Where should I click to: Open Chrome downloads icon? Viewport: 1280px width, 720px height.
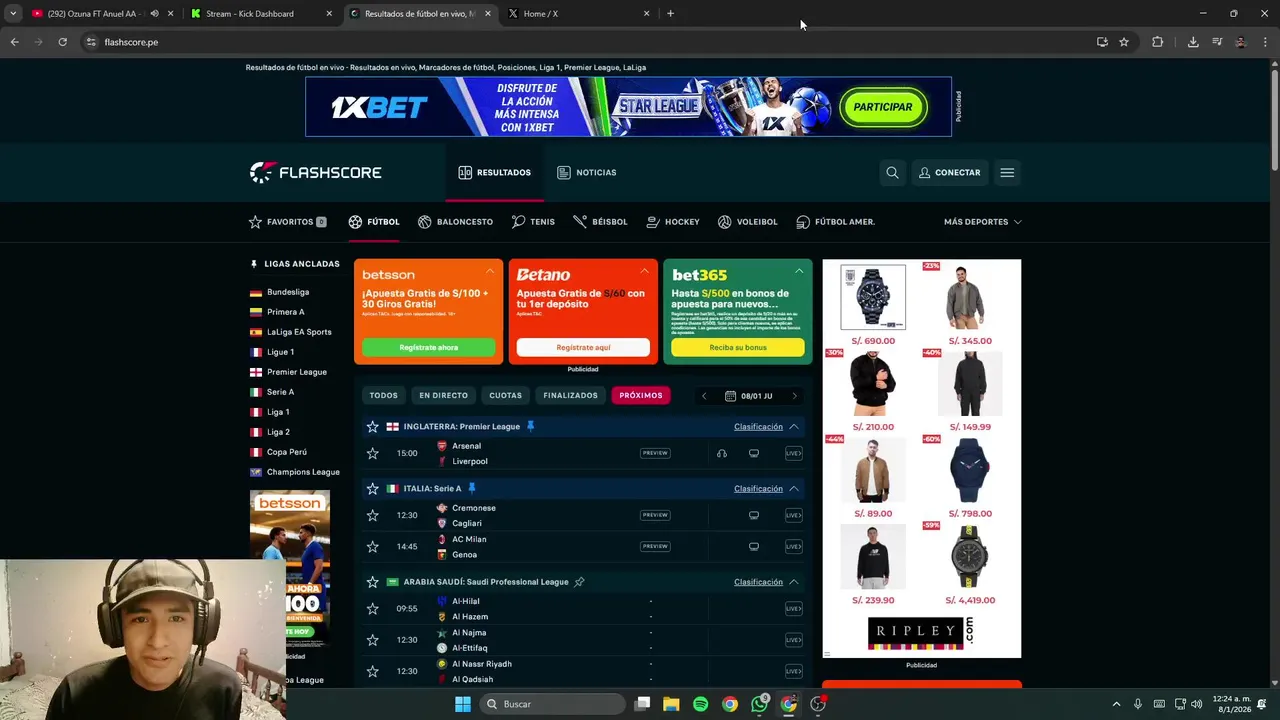(x=1193, y=42)
